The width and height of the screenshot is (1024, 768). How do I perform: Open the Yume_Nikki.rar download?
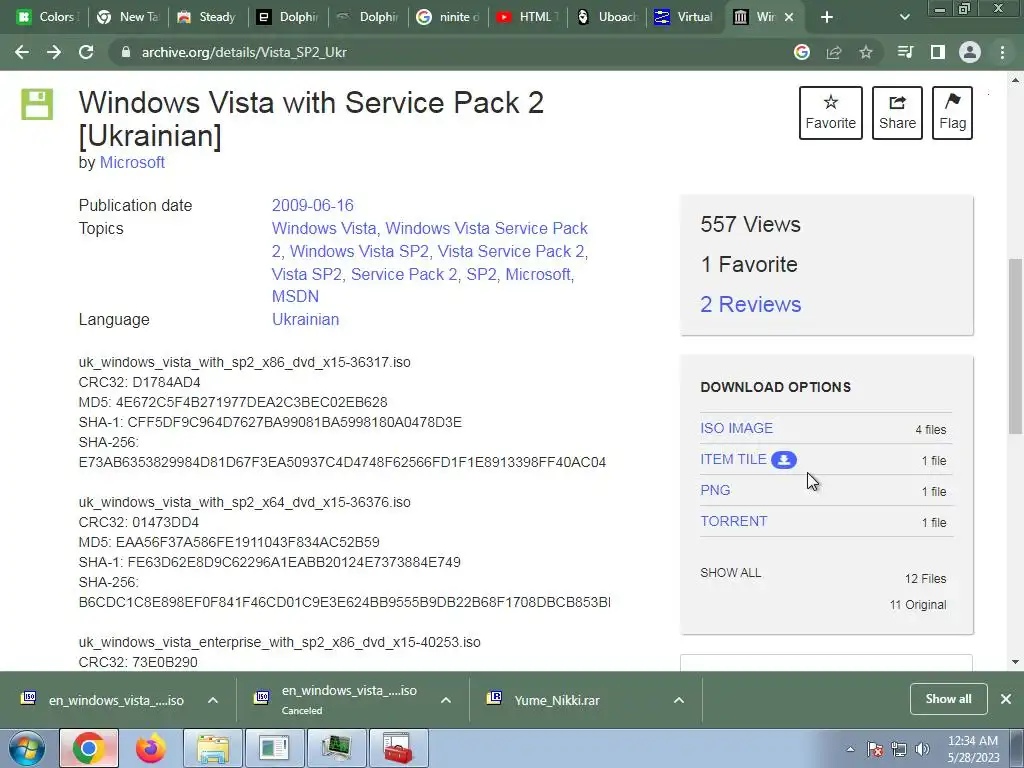[x=543, y=700]
